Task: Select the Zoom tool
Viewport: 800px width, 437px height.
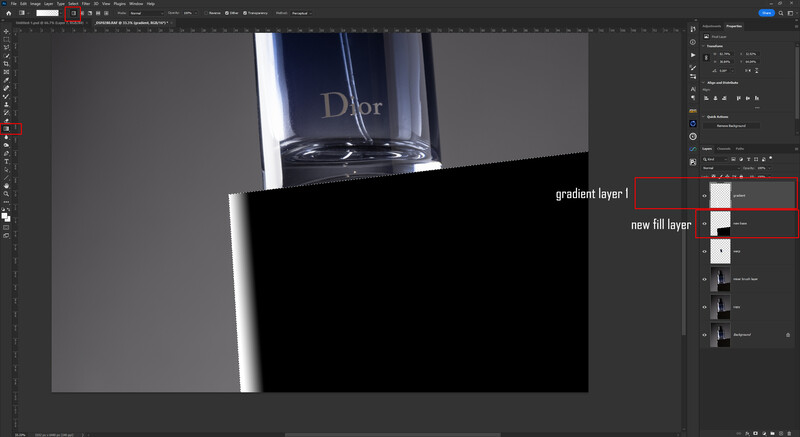Action: [x=6, y=194]
